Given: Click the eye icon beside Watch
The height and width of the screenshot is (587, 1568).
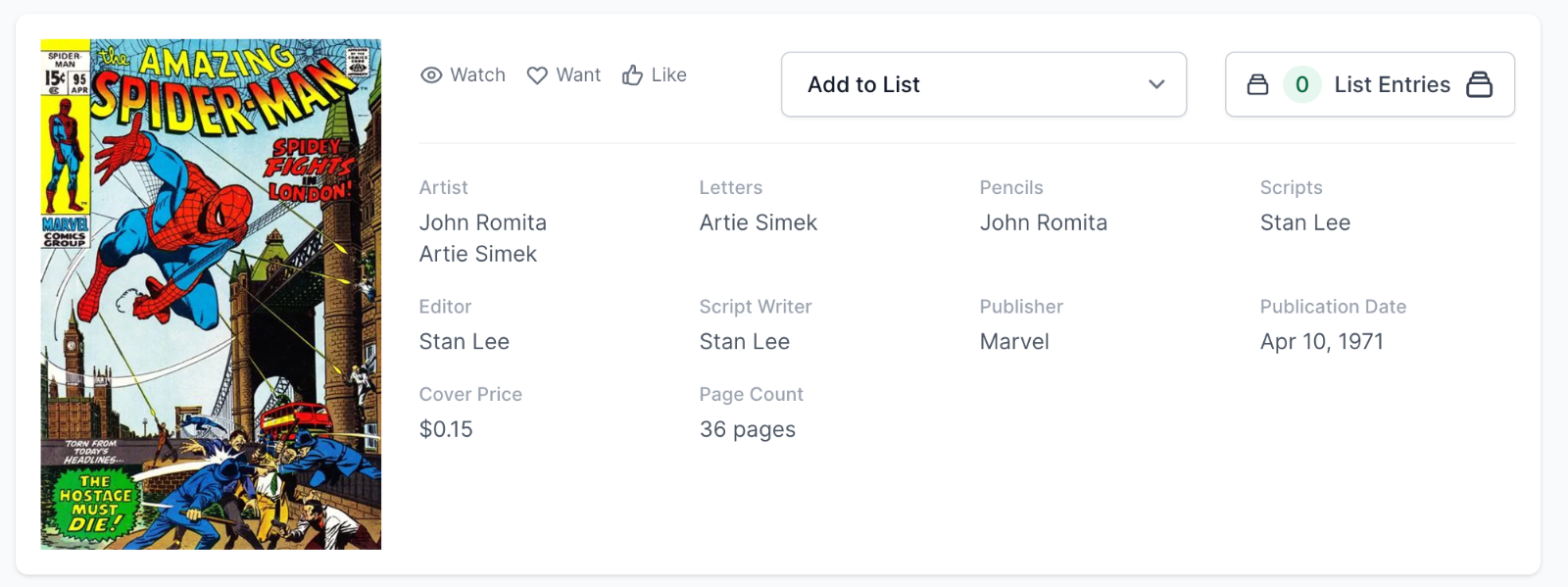Looking at the screenshot, I should (x=431, y=75).
